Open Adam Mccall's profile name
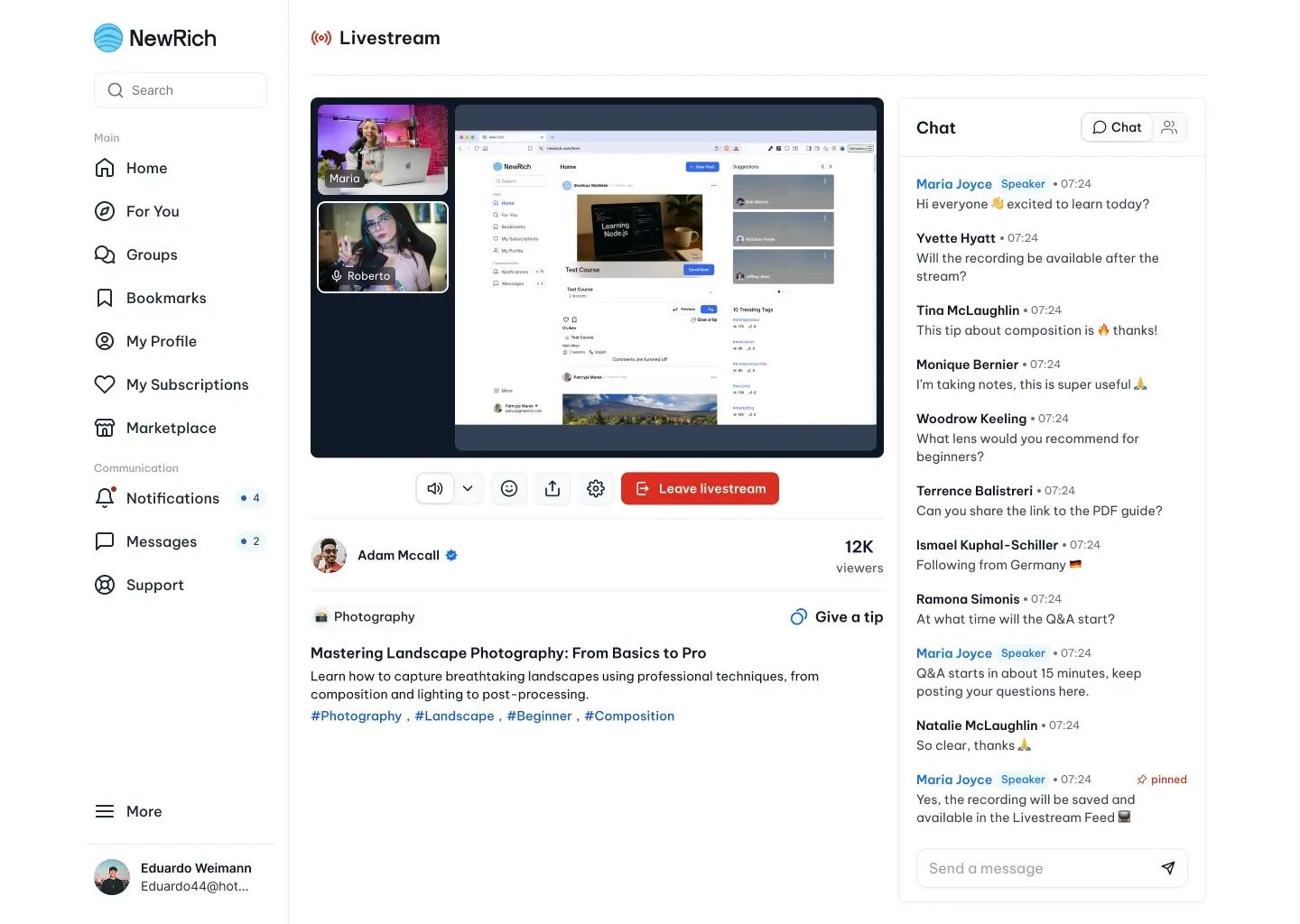1300x924 pixels. pyautogui.click(x=398, y=555)
